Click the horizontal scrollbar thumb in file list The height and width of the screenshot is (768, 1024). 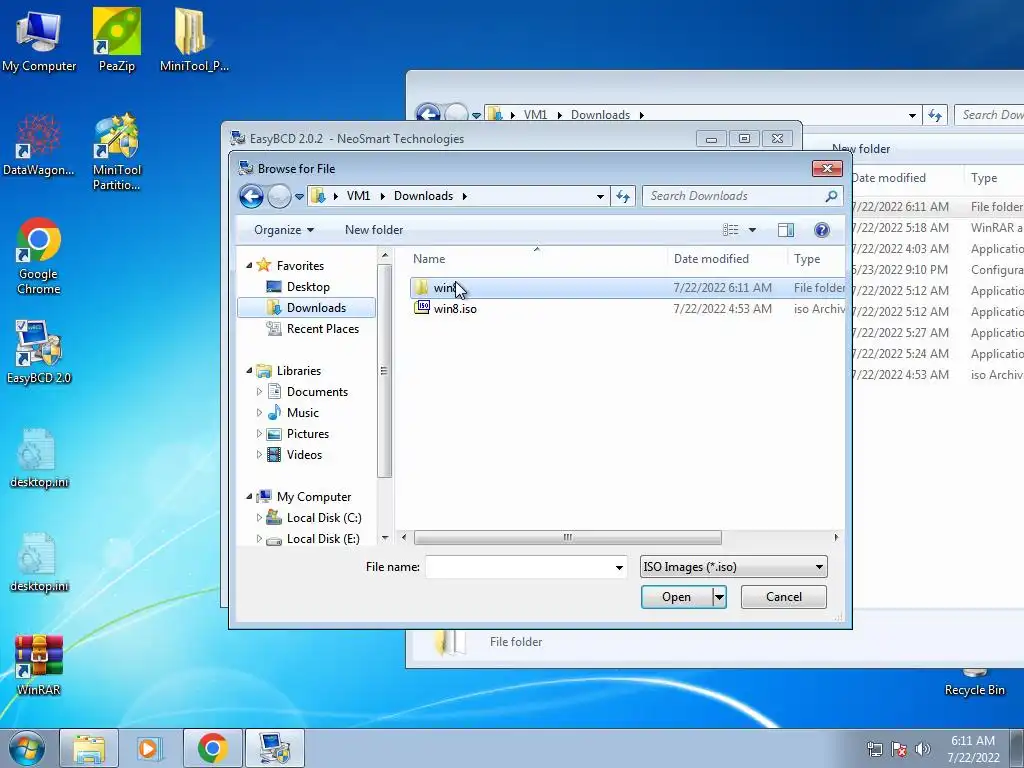pyautogui.click(x=568, y=537)
